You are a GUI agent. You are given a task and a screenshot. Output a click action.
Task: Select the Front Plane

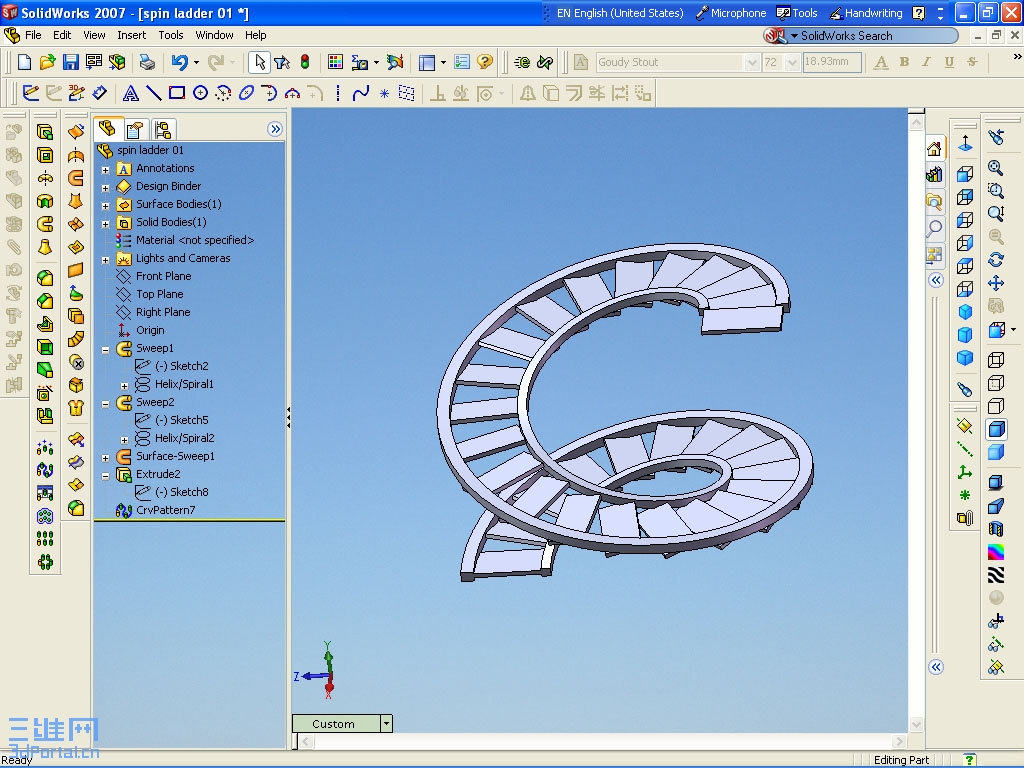[x=163, y=276]
